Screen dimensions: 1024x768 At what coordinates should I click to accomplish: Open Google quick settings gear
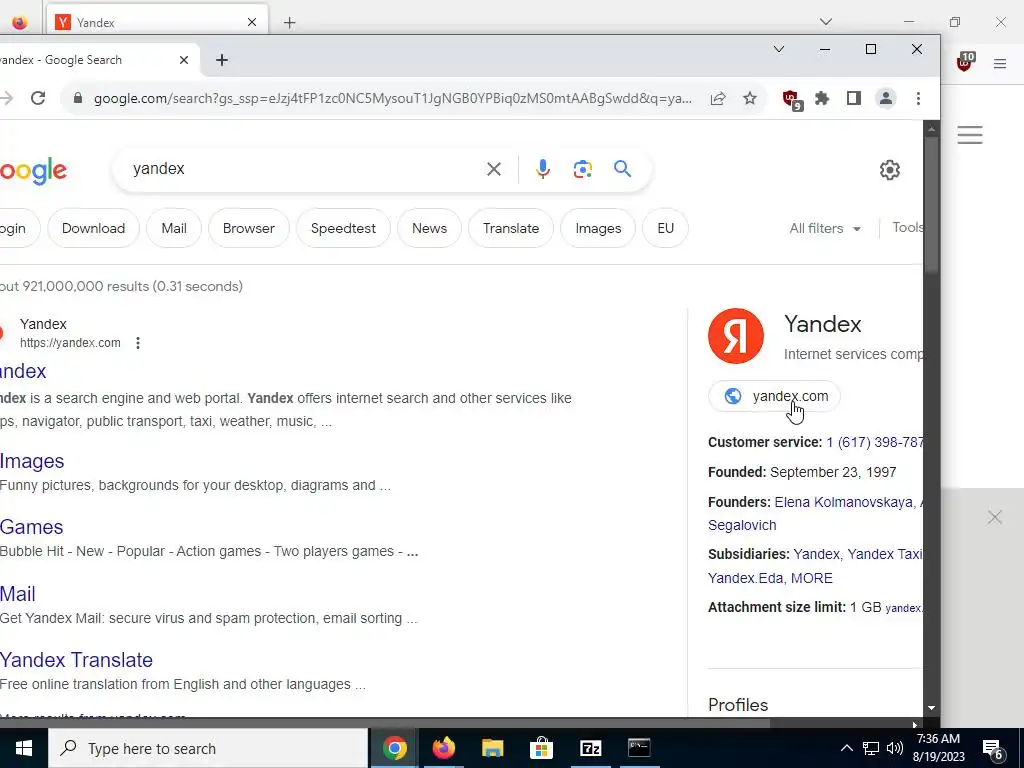coord(889,170)
